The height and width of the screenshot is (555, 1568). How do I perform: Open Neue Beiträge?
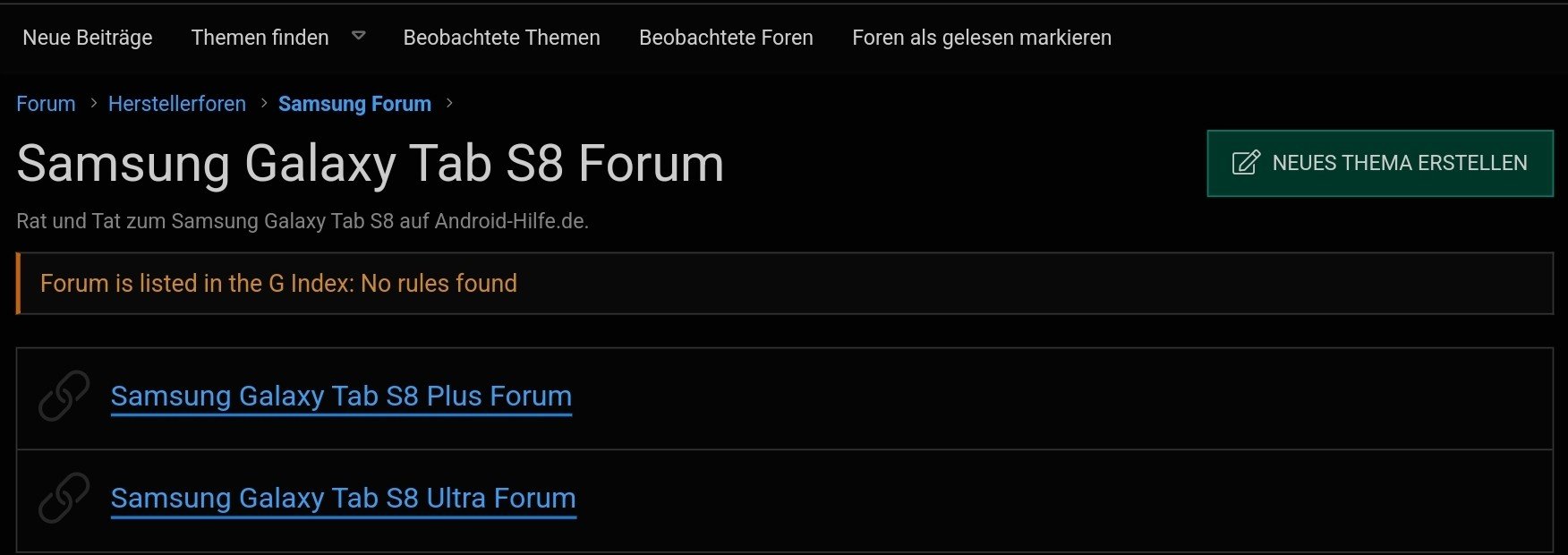pos(88,38)
